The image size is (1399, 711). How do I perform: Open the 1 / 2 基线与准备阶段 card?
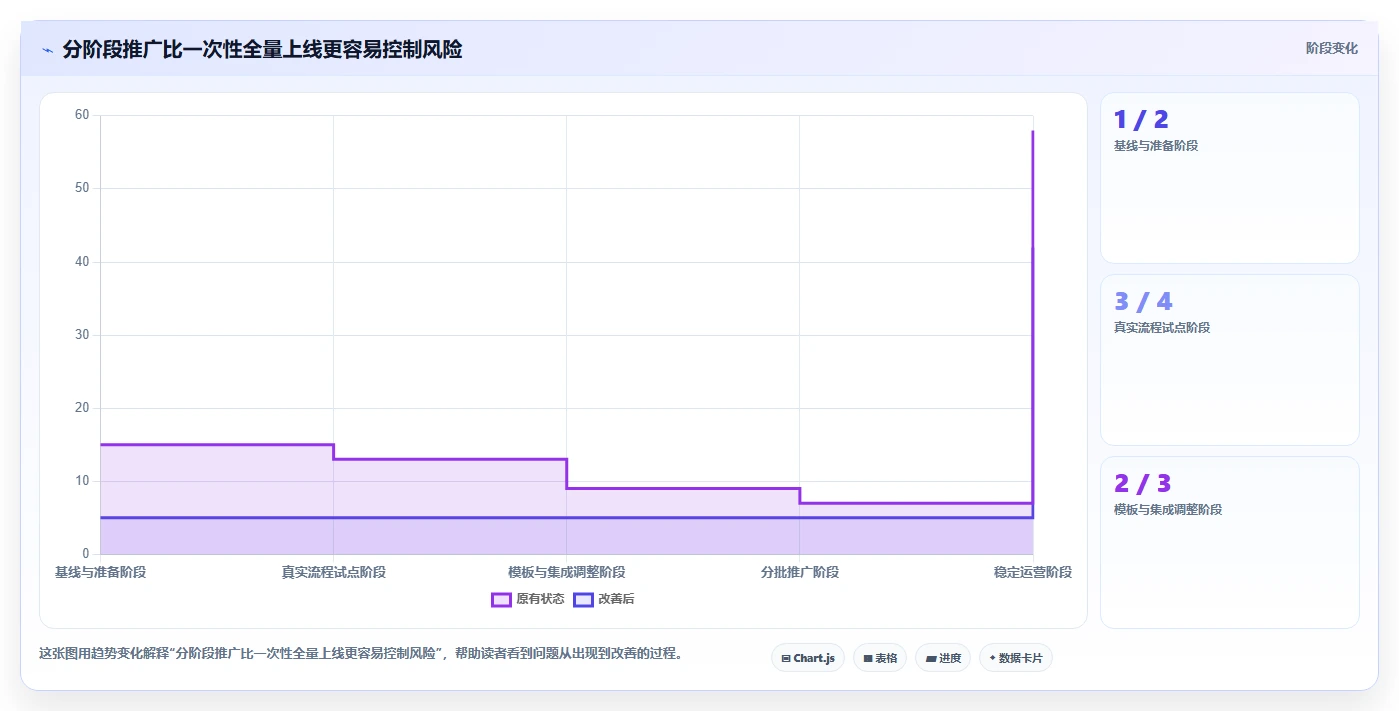(1230, 178)
